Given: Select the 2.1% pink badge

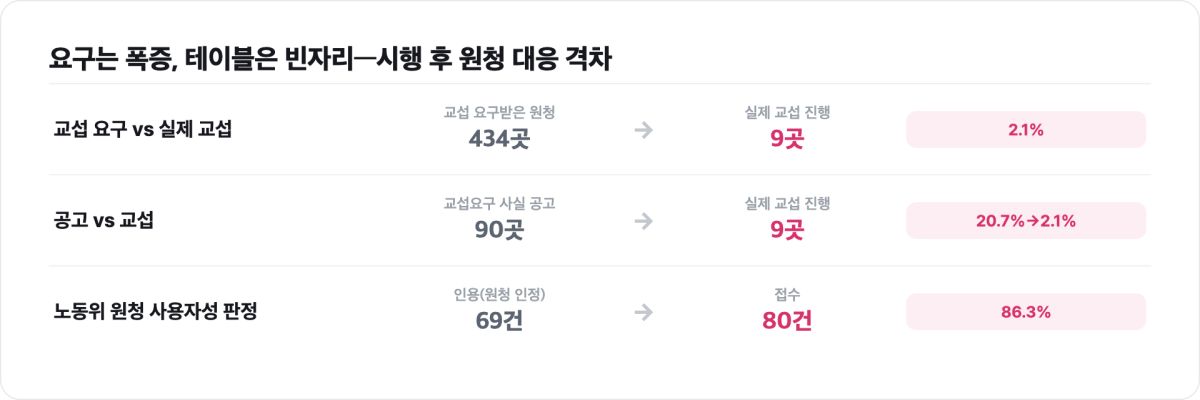Looking at the screenshot, I should point(1026,129).
